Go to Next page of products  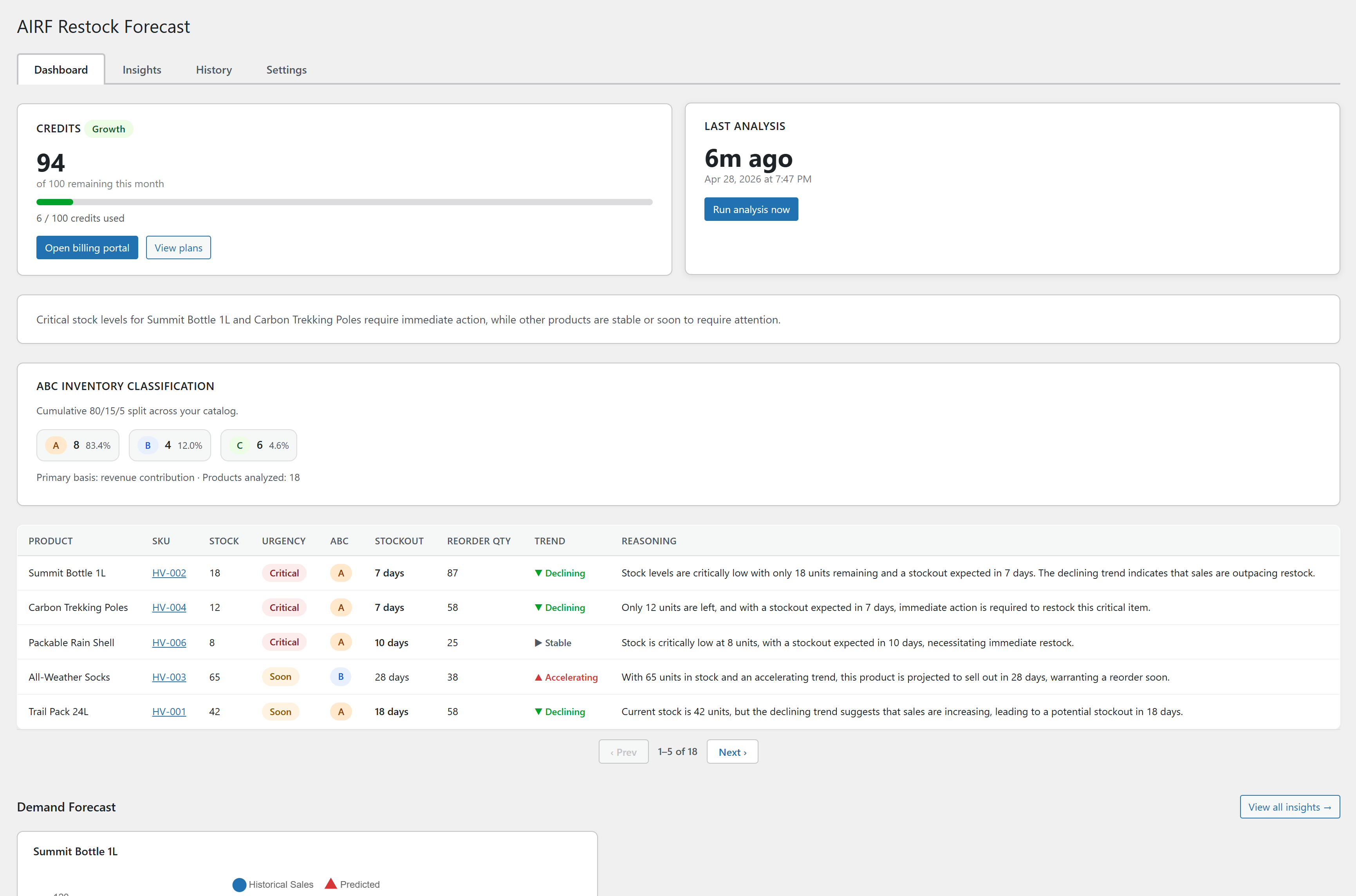[732, 752]
